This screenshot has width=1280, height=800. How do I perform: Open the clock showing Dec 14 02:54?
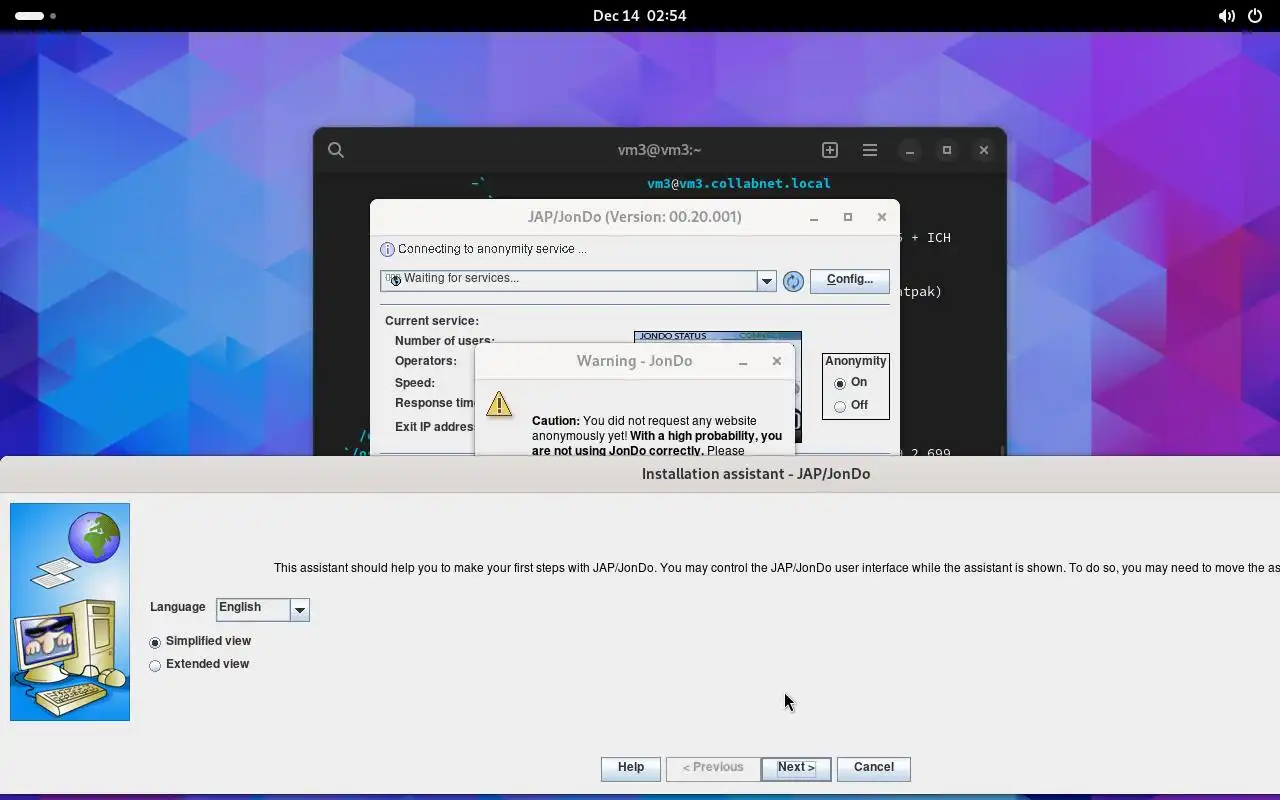640,16
